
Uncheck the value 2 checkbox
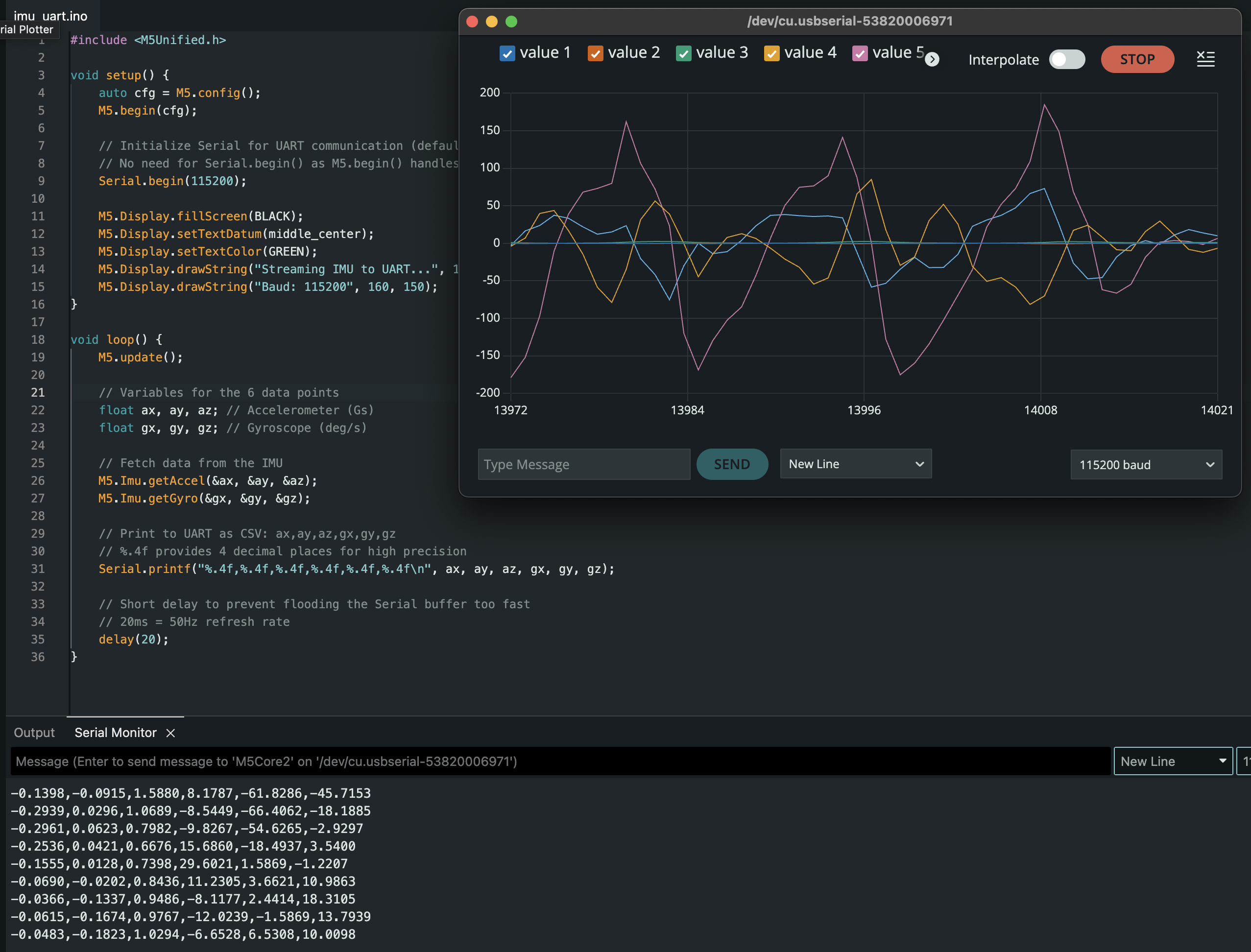595,53
